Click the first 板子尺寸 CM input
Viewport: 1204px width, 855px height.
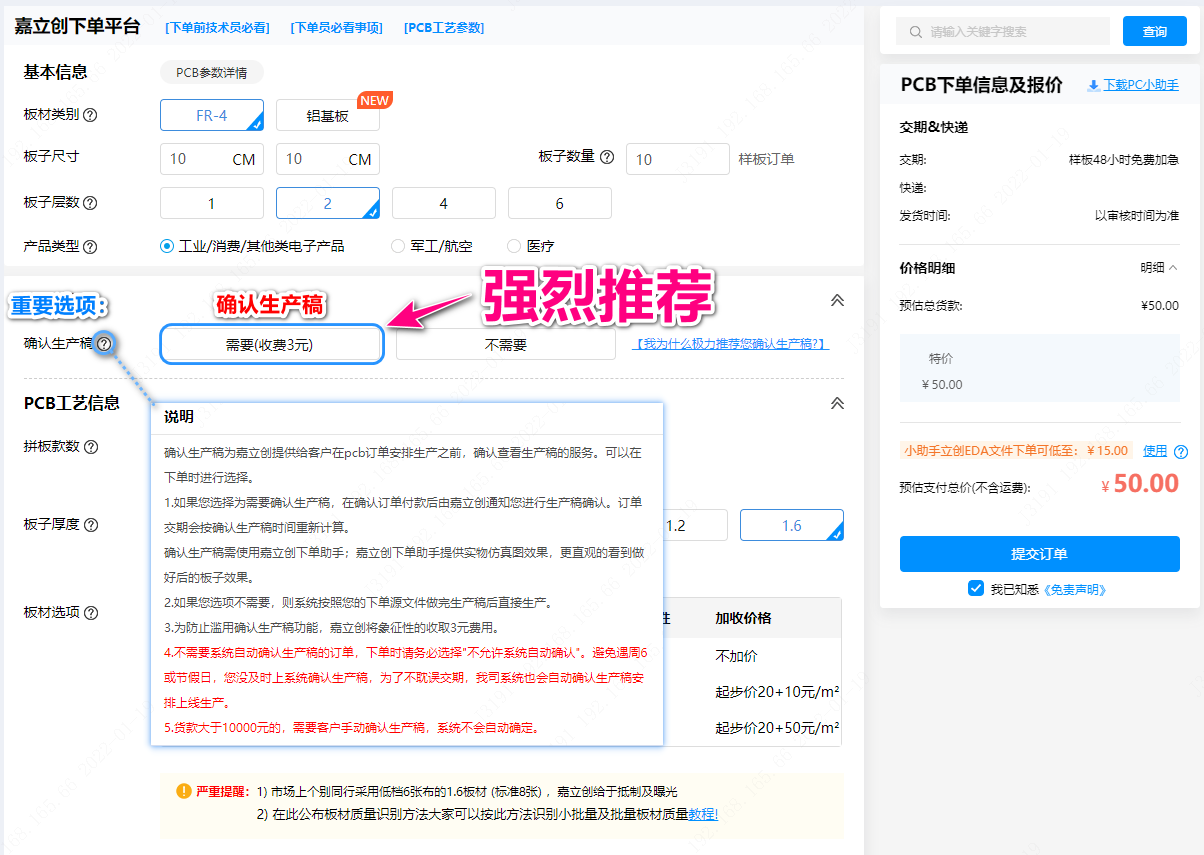pos(212,159)
